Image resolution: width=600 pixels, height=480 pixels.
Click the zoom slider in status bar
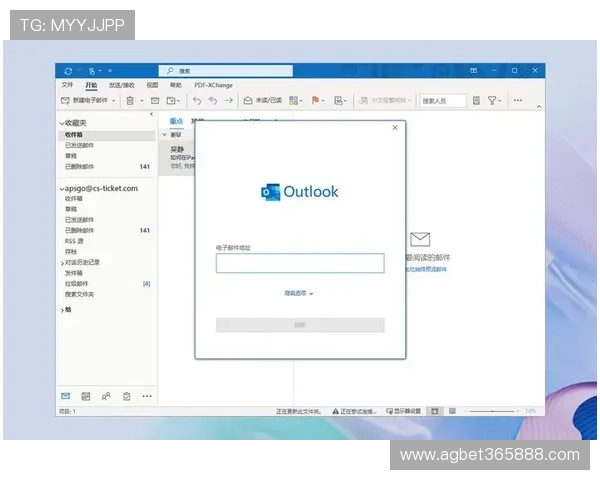[493, 411]
